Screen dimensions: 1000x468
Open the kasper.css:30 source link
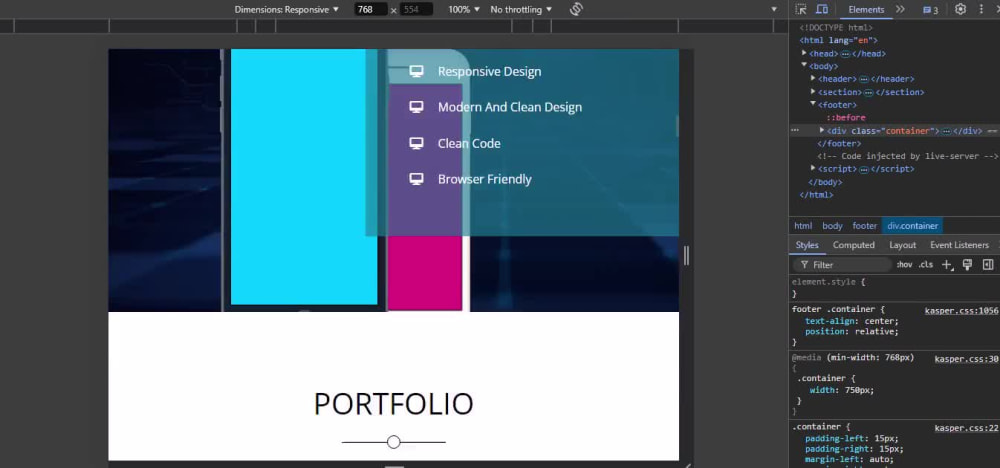point(966,359)
